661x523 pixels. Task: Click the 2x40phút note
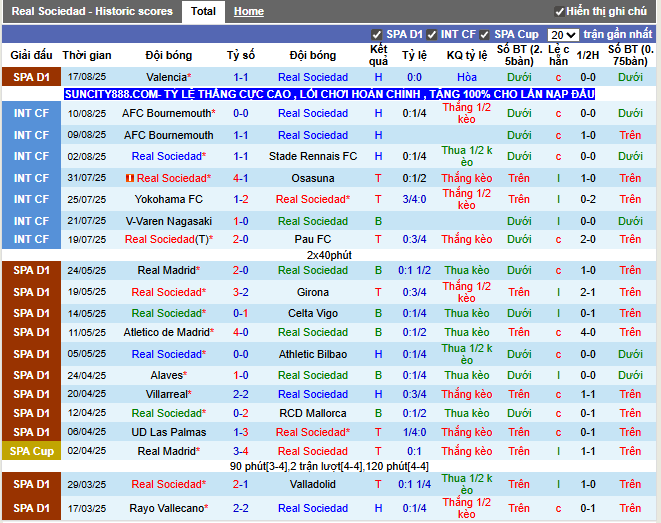point(329,255)
